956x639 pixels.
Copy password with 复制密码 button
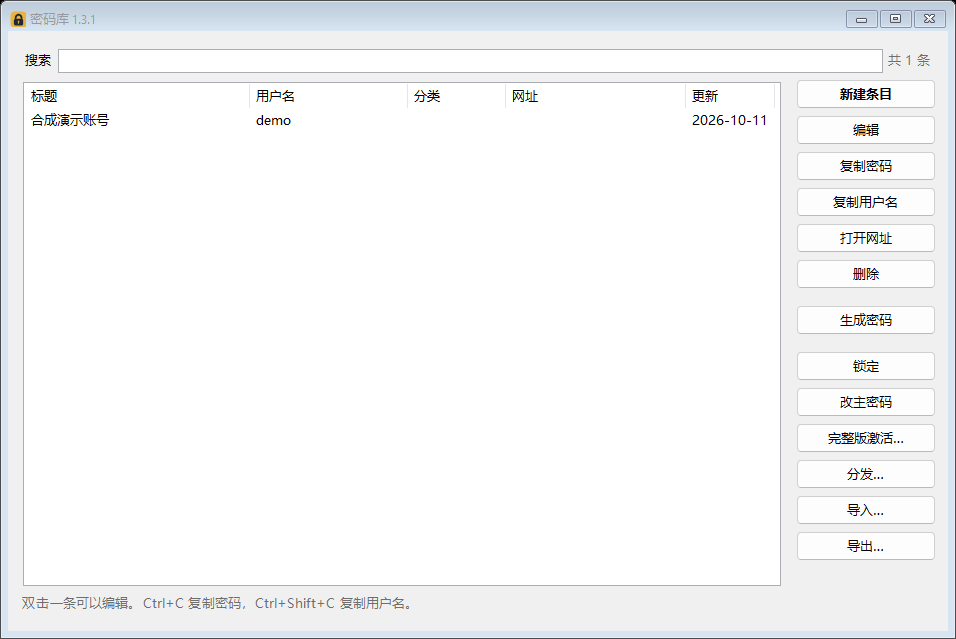865,166
